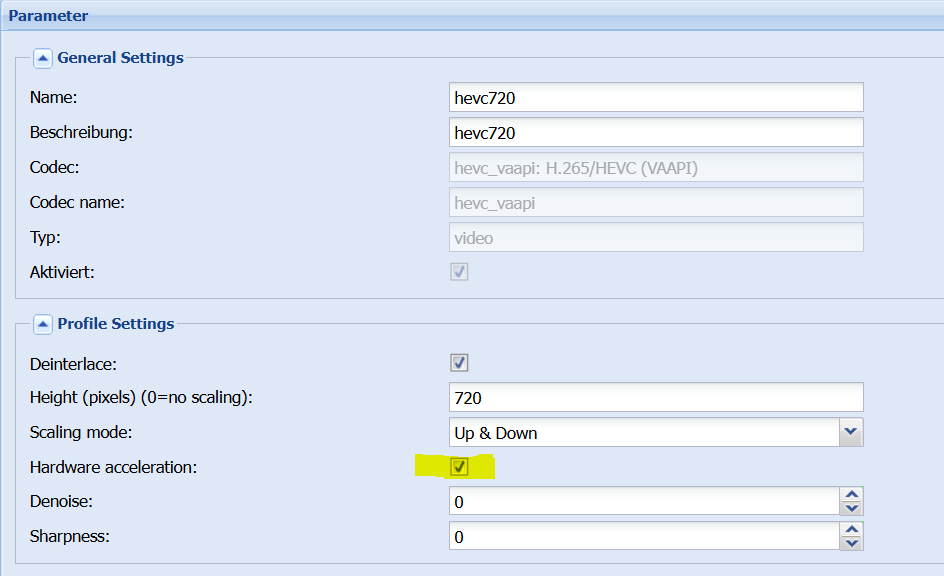Increase Denoise value with up arrow
Screen dimensions: 944x576
pyautogui.click(x=851, y=495)
